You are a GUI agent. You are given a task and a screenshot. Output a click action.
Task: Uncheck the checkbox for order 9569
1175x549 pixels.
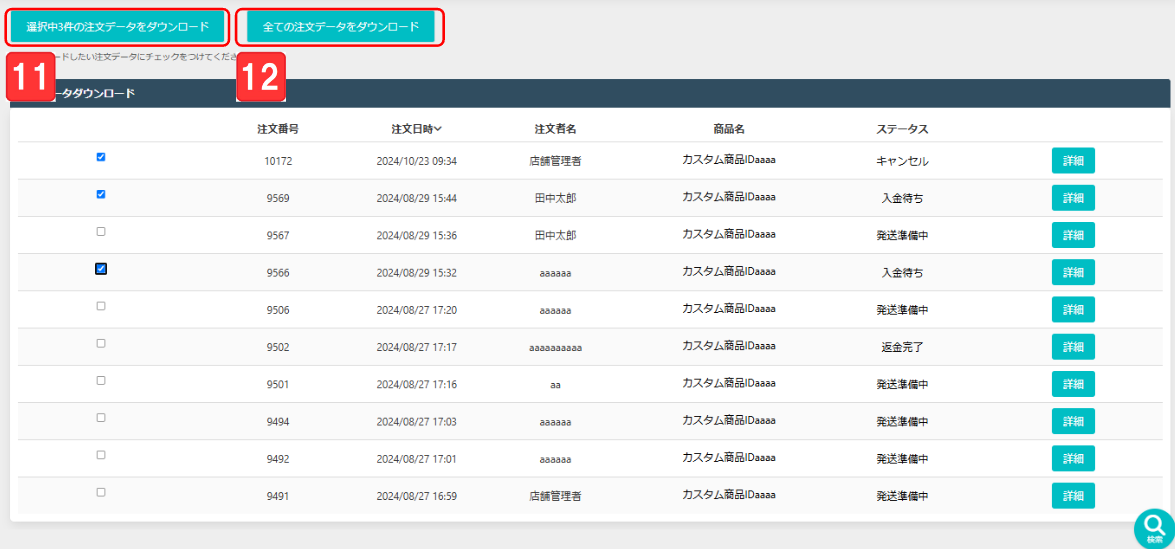(101, 194)
